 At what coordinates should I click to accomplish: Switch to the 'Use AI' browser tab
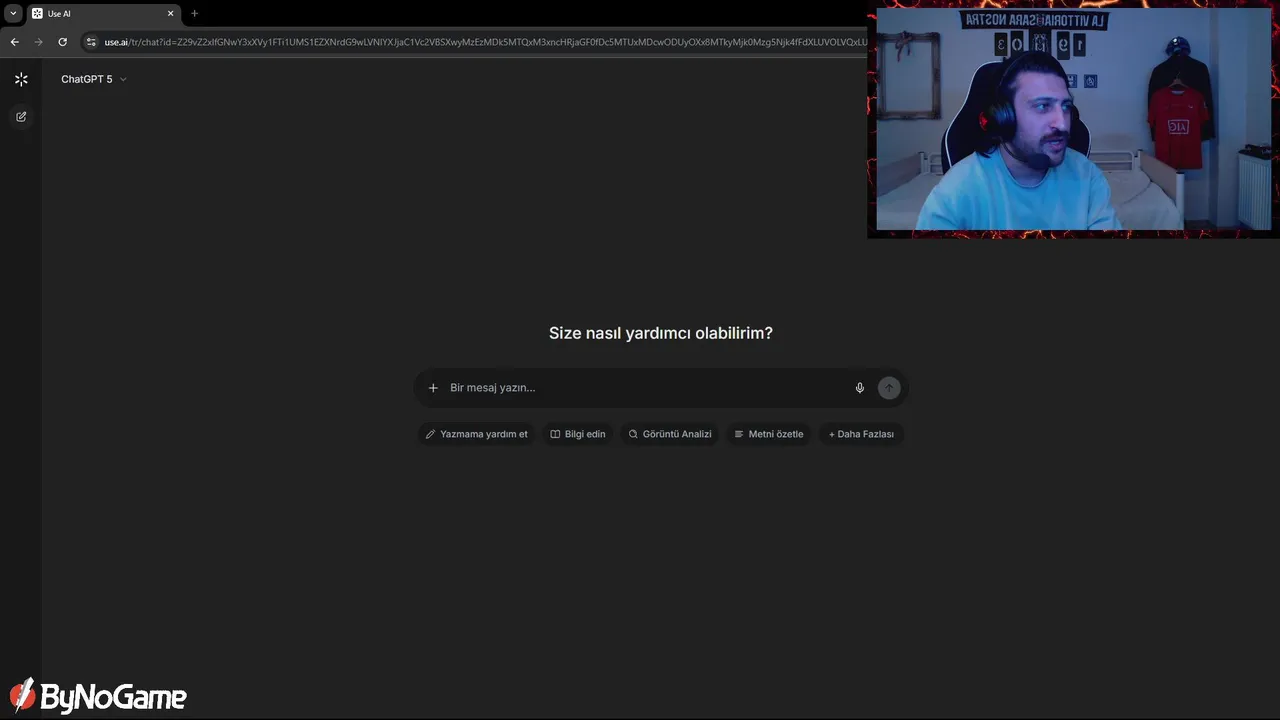[103, 14]
